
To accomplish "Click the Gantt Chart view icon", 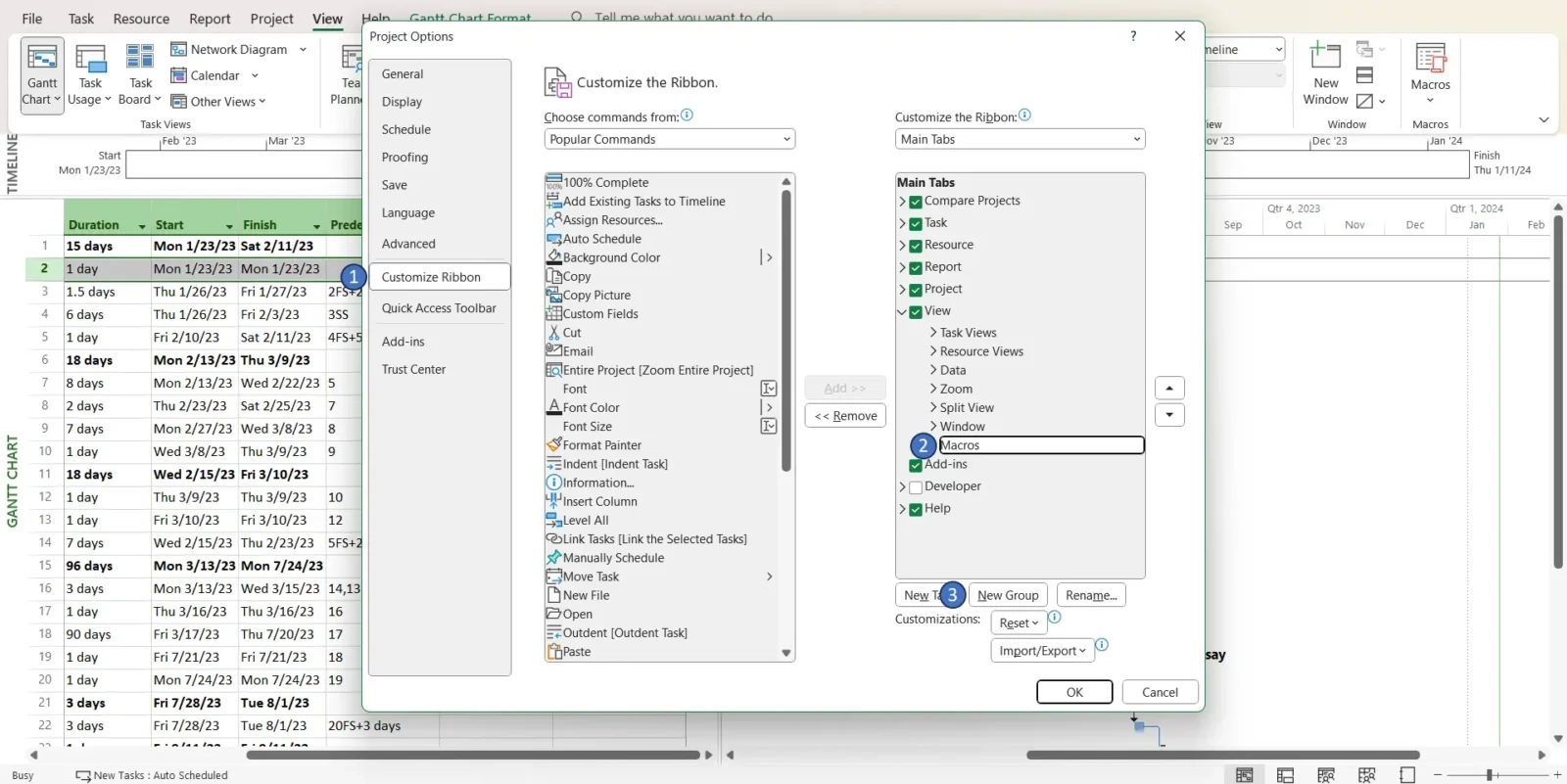I will coord(42,58).
